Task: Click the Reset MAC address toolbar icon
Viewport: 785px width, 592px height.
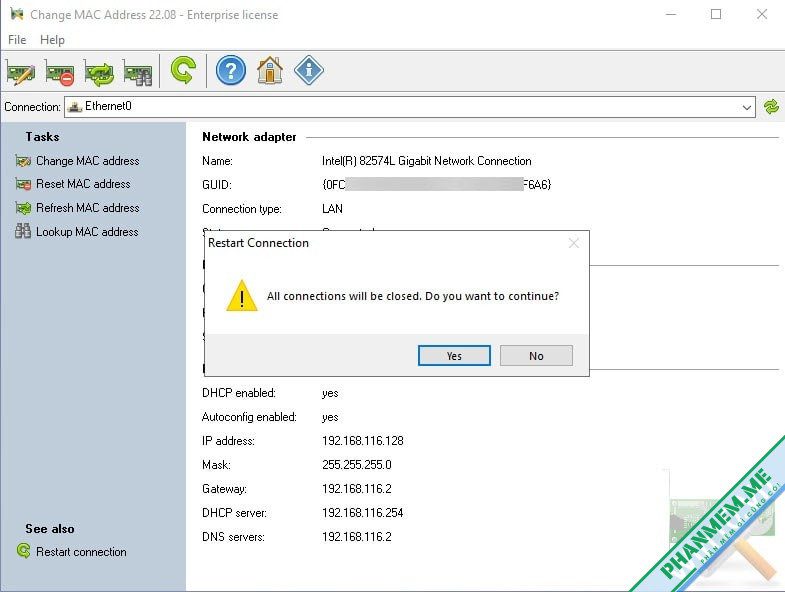Action: click(60, 71)
